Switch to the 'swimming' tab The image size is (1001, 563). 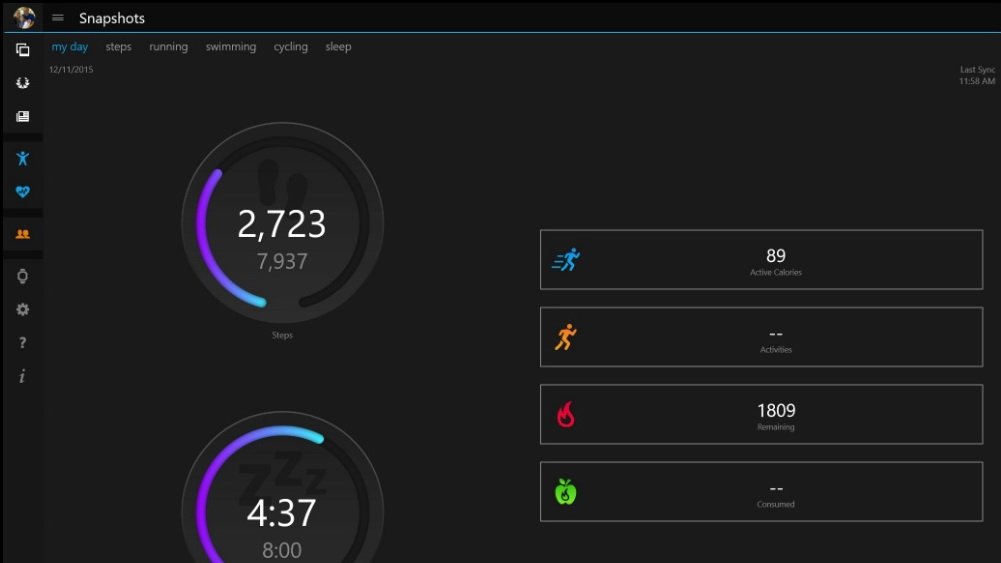(230, 47)
